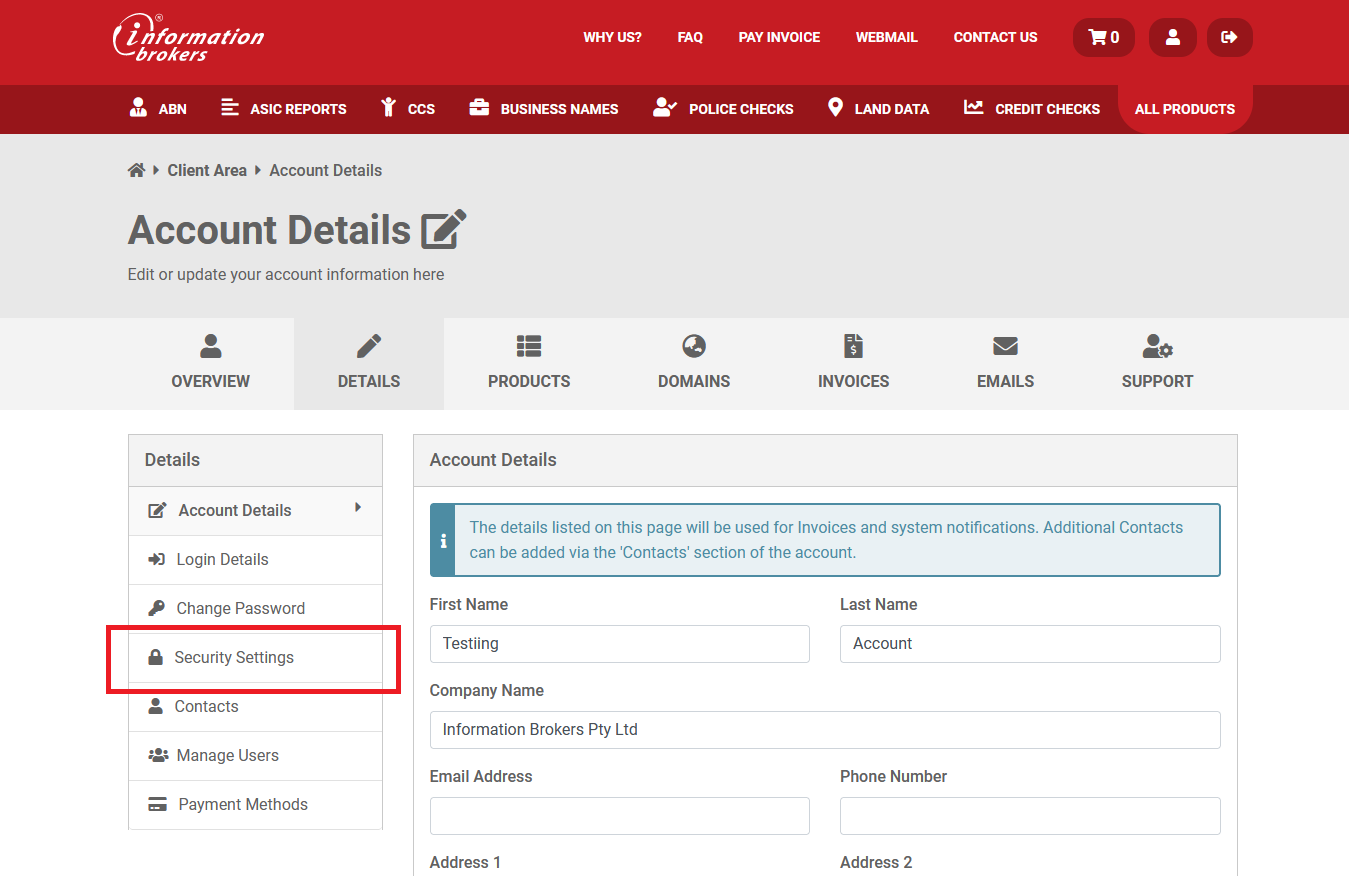Click the CCS figure icon
The height and width of the screenshot is (876, 1349).
(389, 107)
